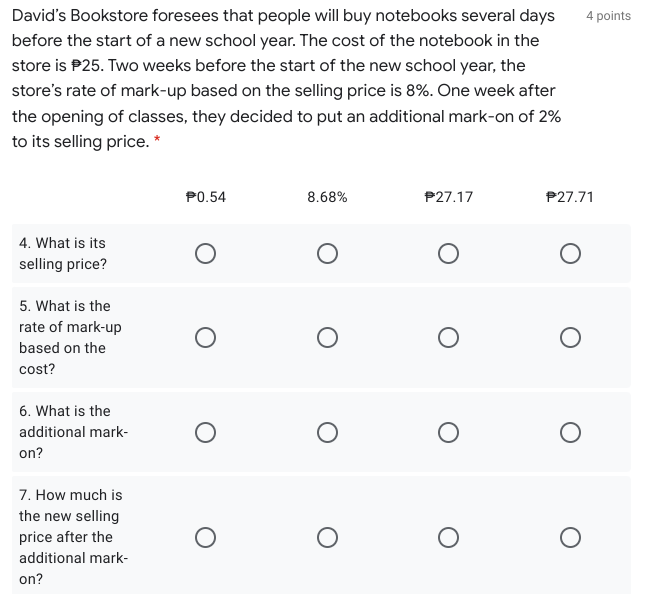The height and width of the screenshot is (594, 650).
Task: Pick ₱27.71 for question 4 selling price
Action: pyautogui.click(x=570, y=254)
